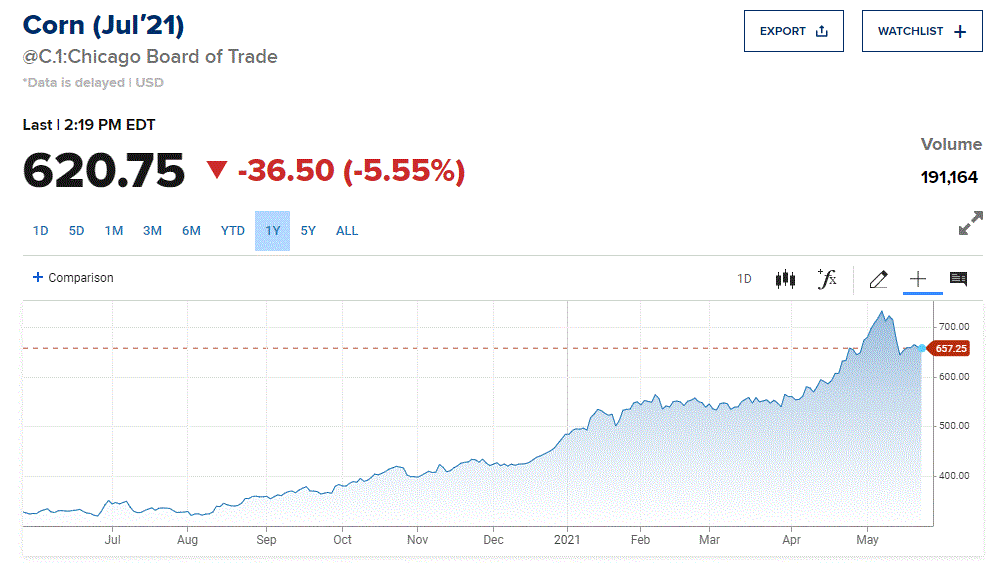Click the selected 1Y range tab
991x567 pixels.
[x=272, y=231]
